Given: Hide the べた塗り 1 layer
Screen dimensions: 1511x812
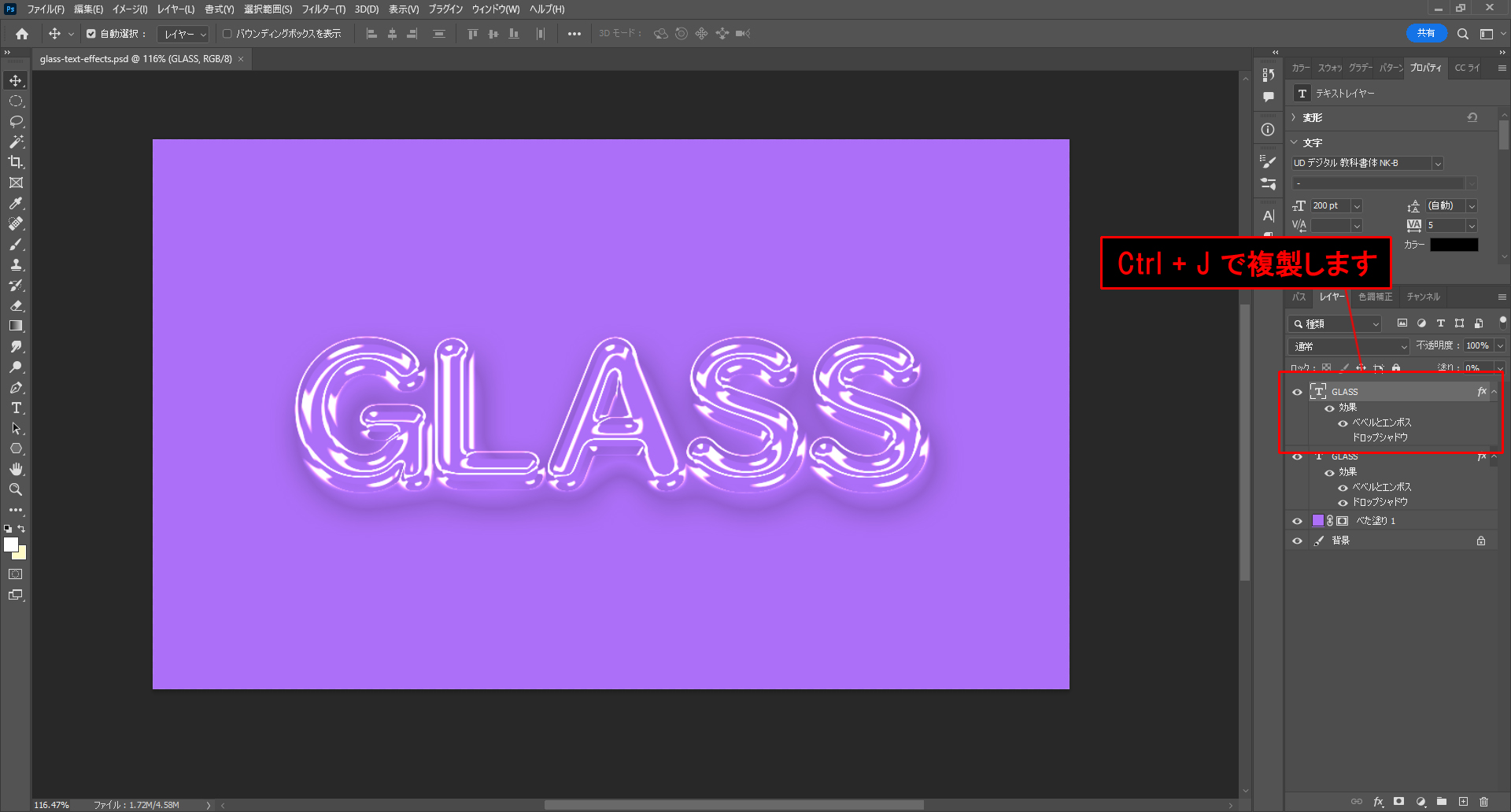Looking at the screenshot, I should (1297, 521).
